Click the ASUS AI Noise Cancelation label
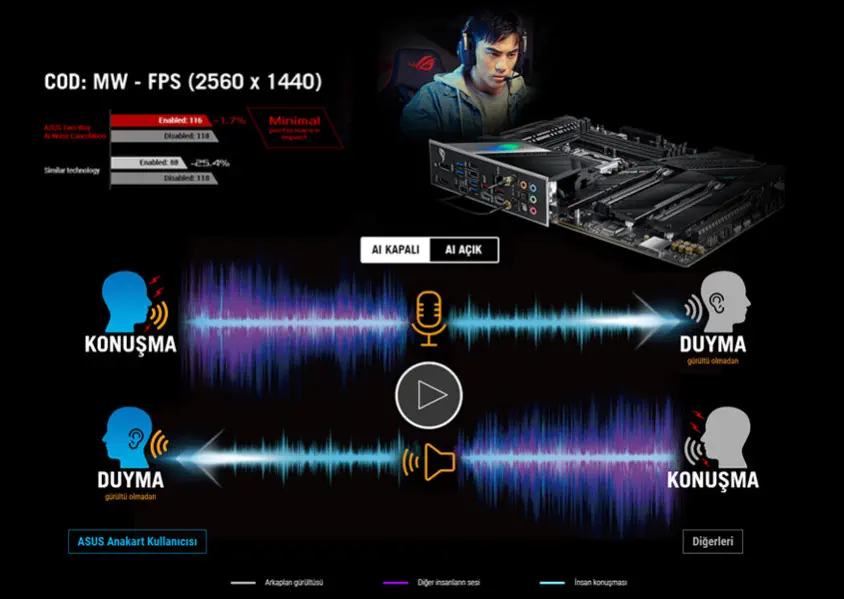 75,132
